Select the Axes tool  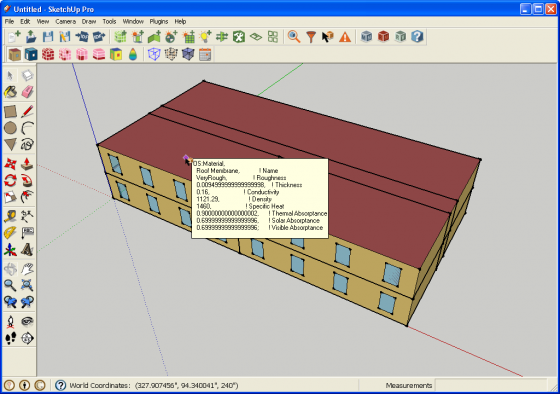(10, 250)
